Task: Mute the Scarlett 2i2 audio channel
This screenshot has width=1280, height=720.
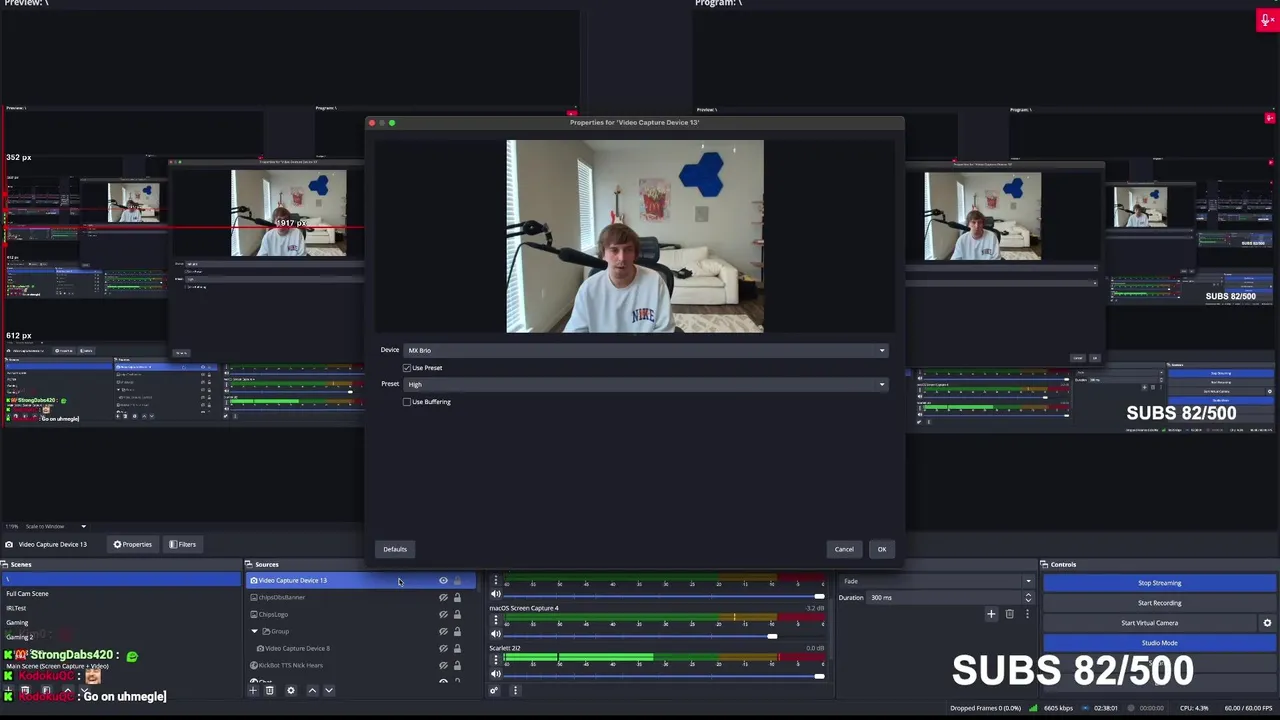Action: coord(495,675)
